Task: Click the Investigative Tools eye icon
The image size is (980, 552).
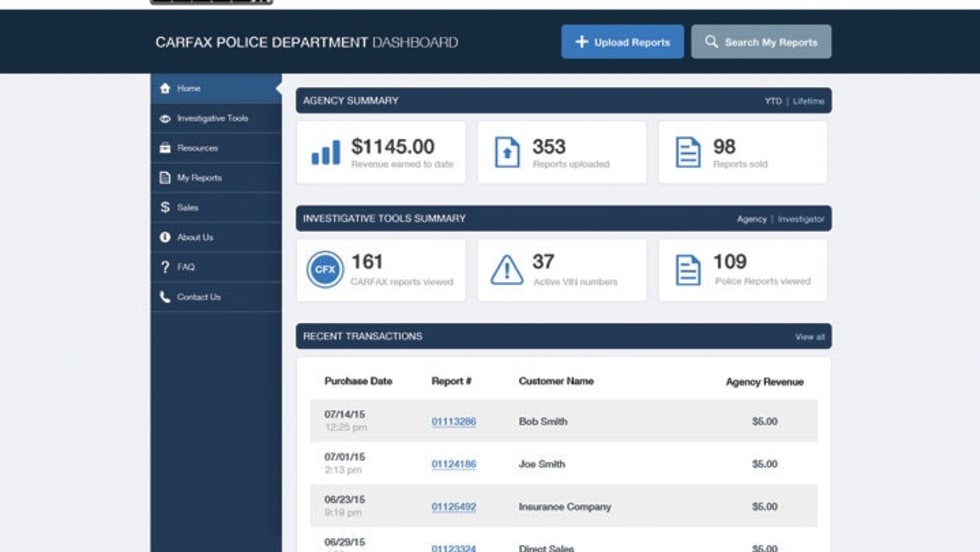Action: [x=165, y=119]
